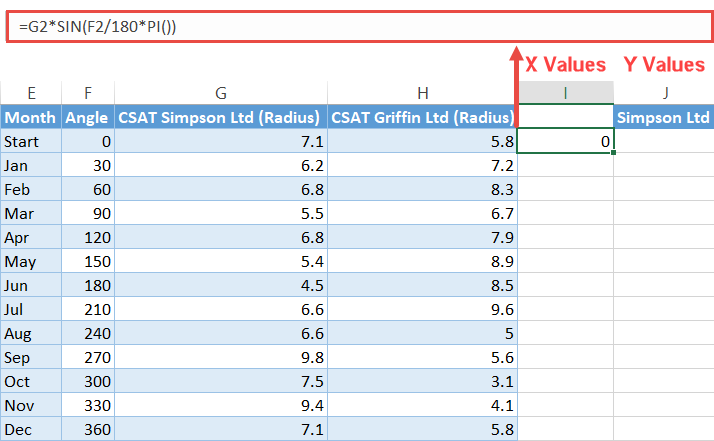Click Simpson radius 4.5 in Jun row

click(221, 285)
